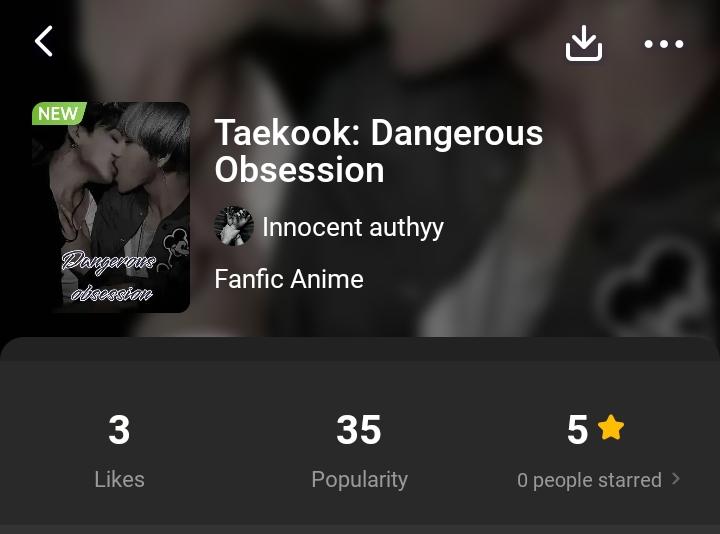This screenshot has height=534, width=720.
Task: Select the Taekook: Dangerous Obsession title
Action: tap(379, 151)
